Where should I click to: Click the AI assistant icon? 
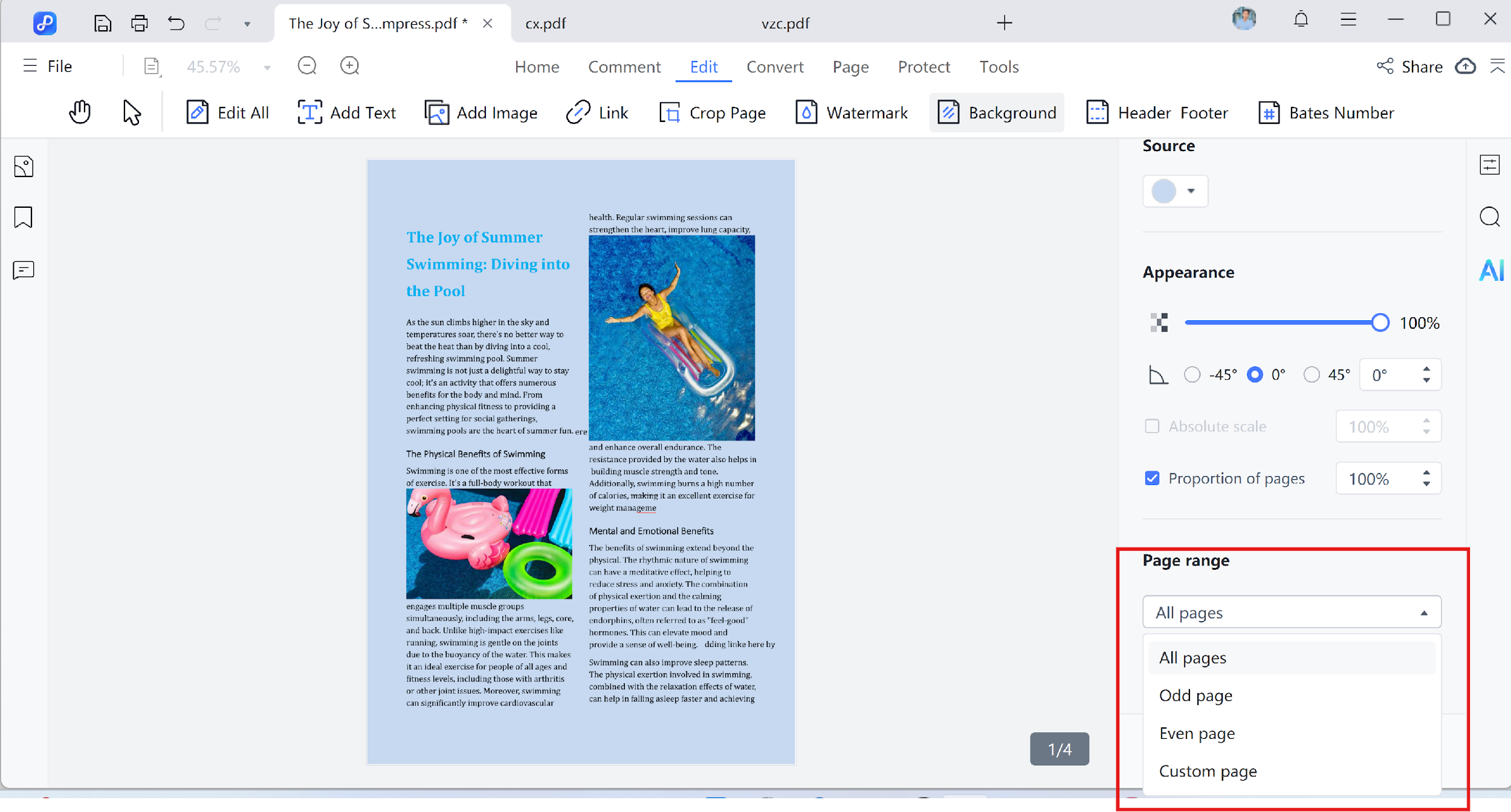point(1490,270)
